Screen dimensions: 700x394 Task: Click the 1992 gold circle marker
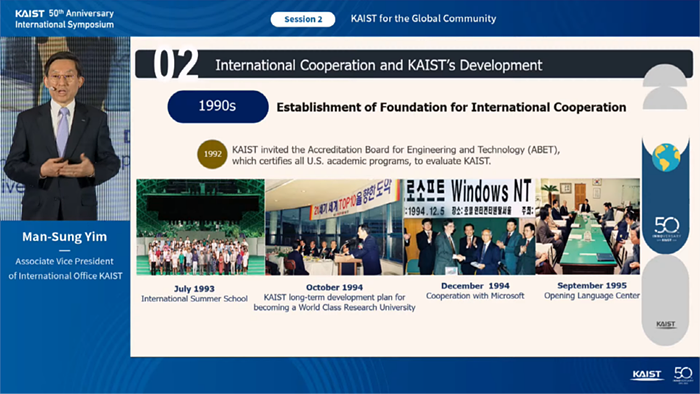click(x=212, y=154)
